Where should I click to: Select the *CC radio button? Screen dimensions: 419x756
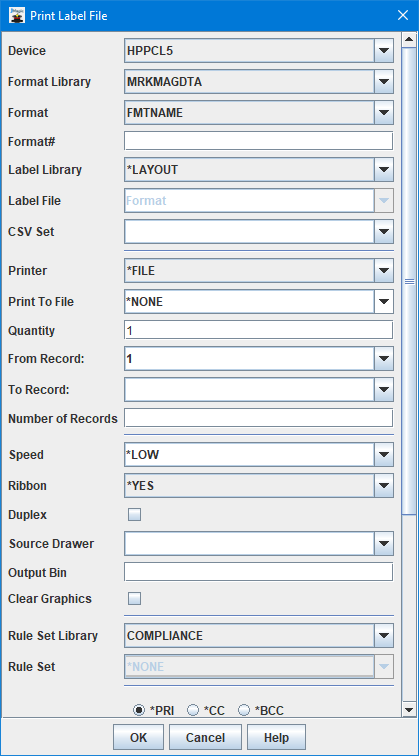(x=192, y=710)
